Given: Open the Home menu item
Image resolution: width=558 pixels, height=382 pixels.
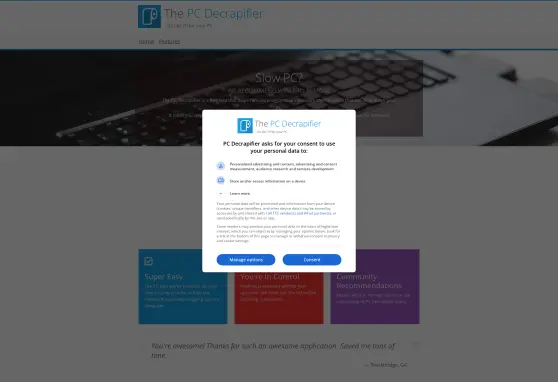Looking at the screenshot, I should coord(146,42).
